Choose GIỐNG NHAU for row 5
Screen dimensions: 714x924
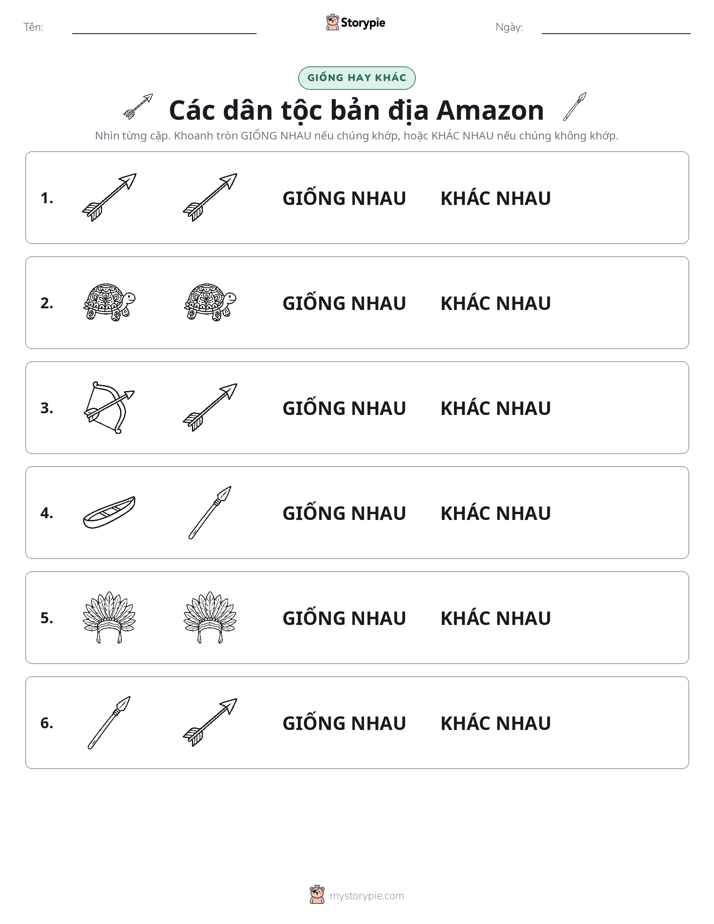pos(344,618)
